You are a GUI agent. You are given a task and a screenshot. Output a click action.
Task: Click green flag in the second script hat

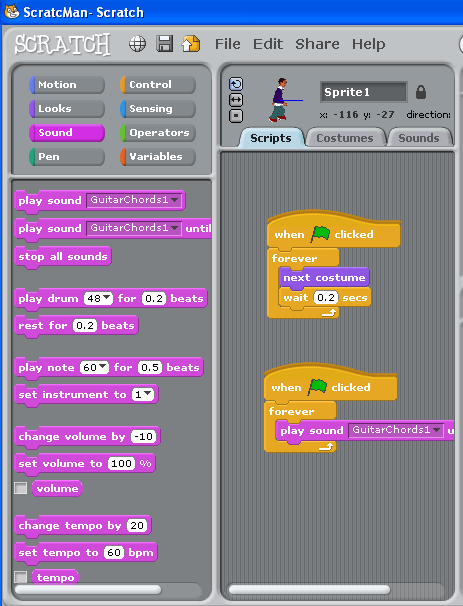[317, 387]
